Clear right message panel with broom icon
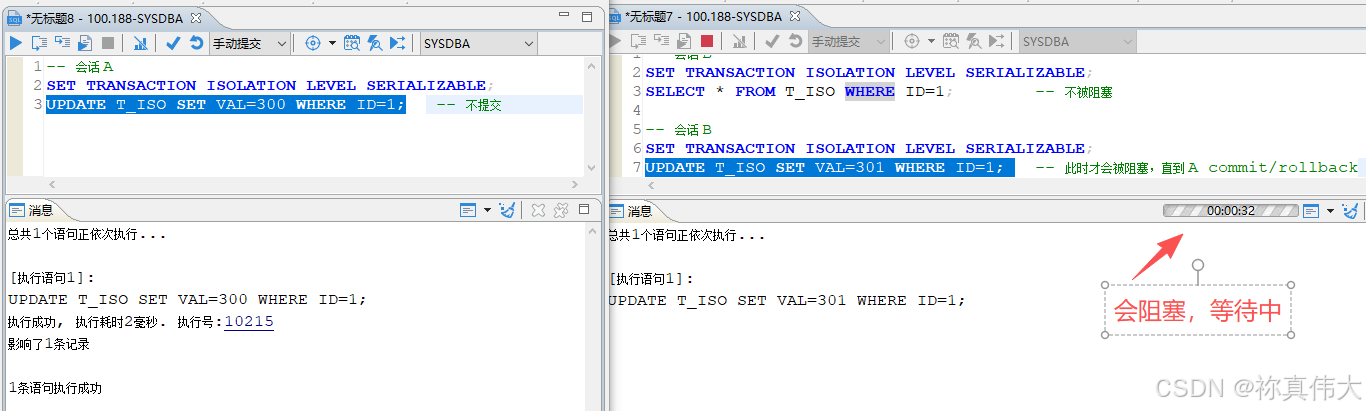The width and height of the screenshot is (1366, 411). pos(1350,210)
